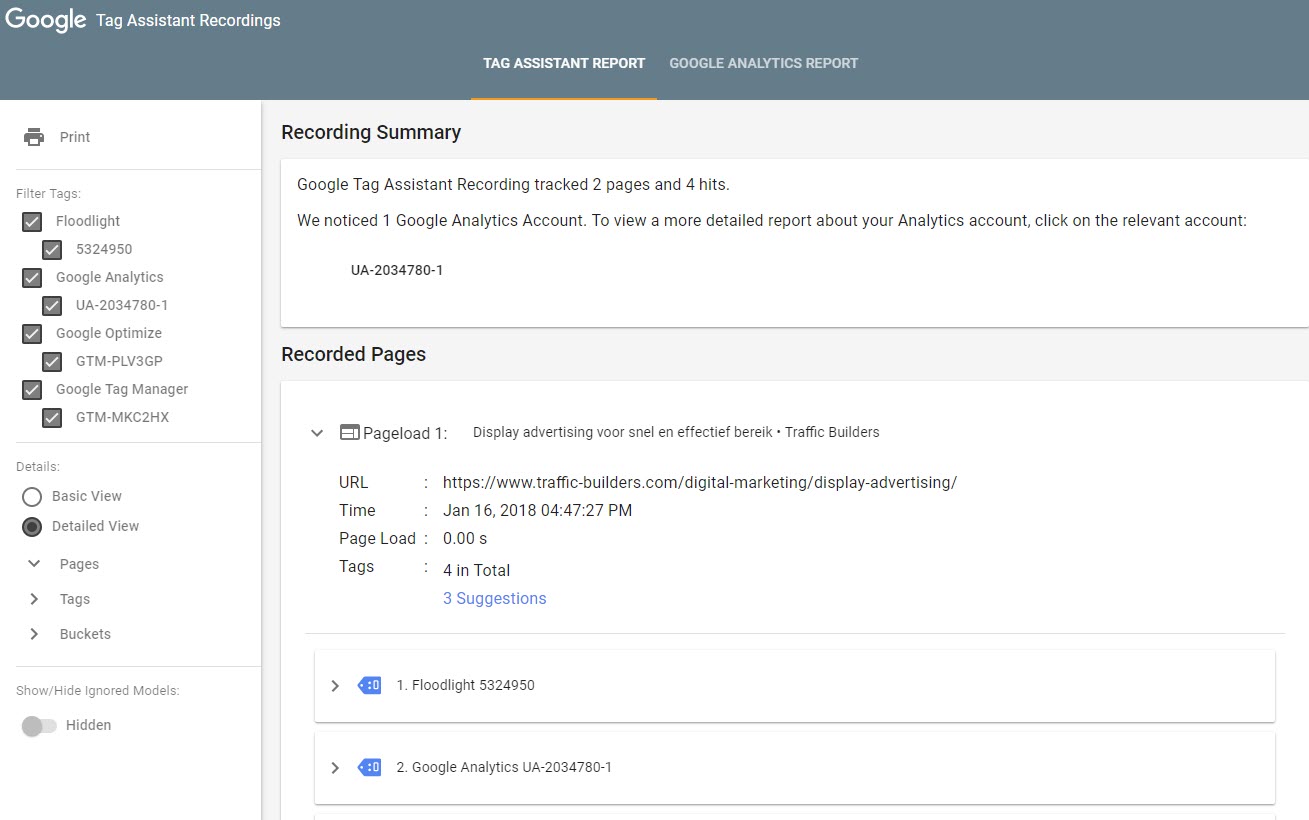Click the Google logo in header
Screen dimensions: 1309x820
point(46,20)
